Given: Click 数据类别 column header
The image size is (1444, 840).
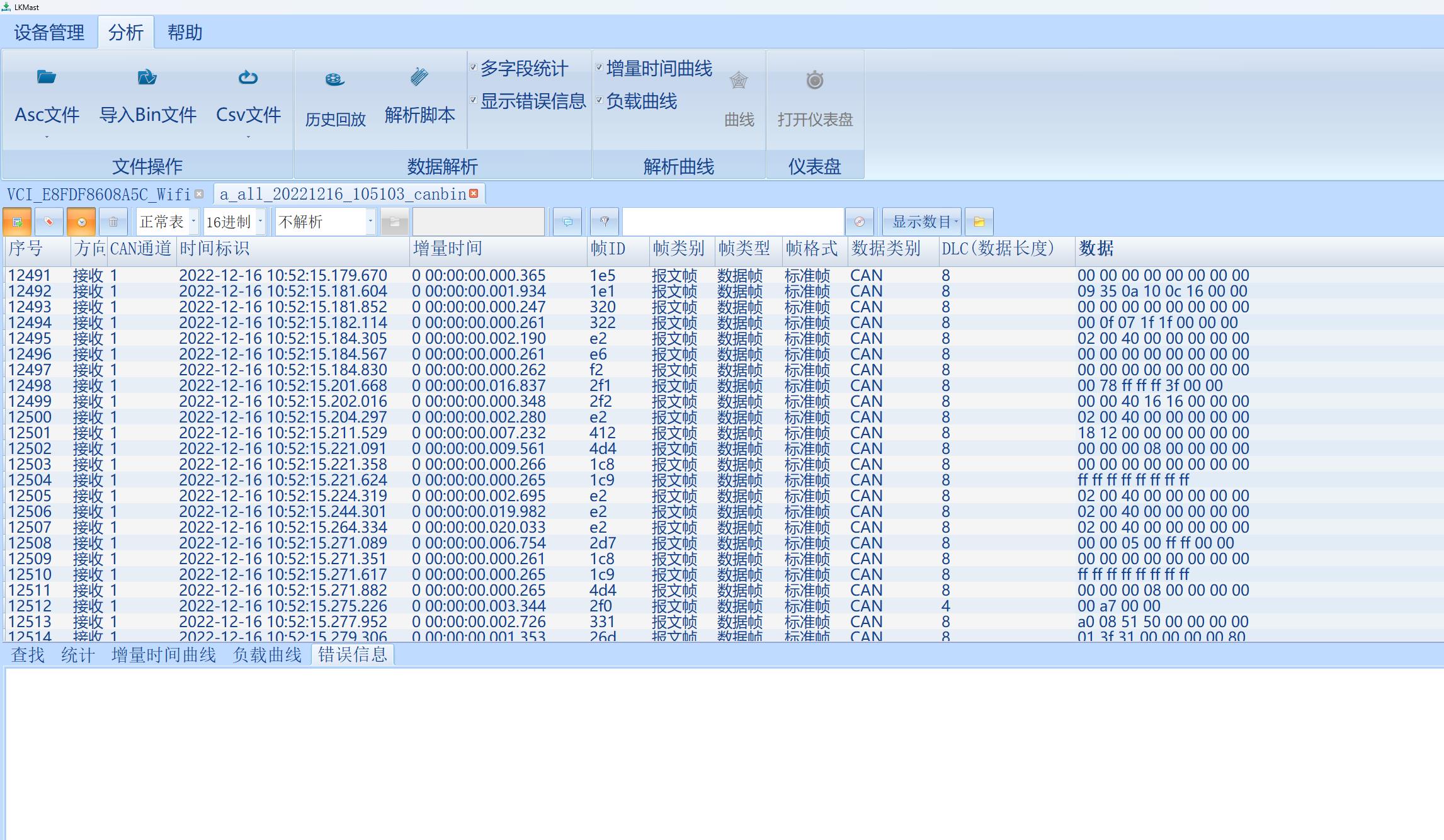Looking at the screenshot, I should pos(892,249).
